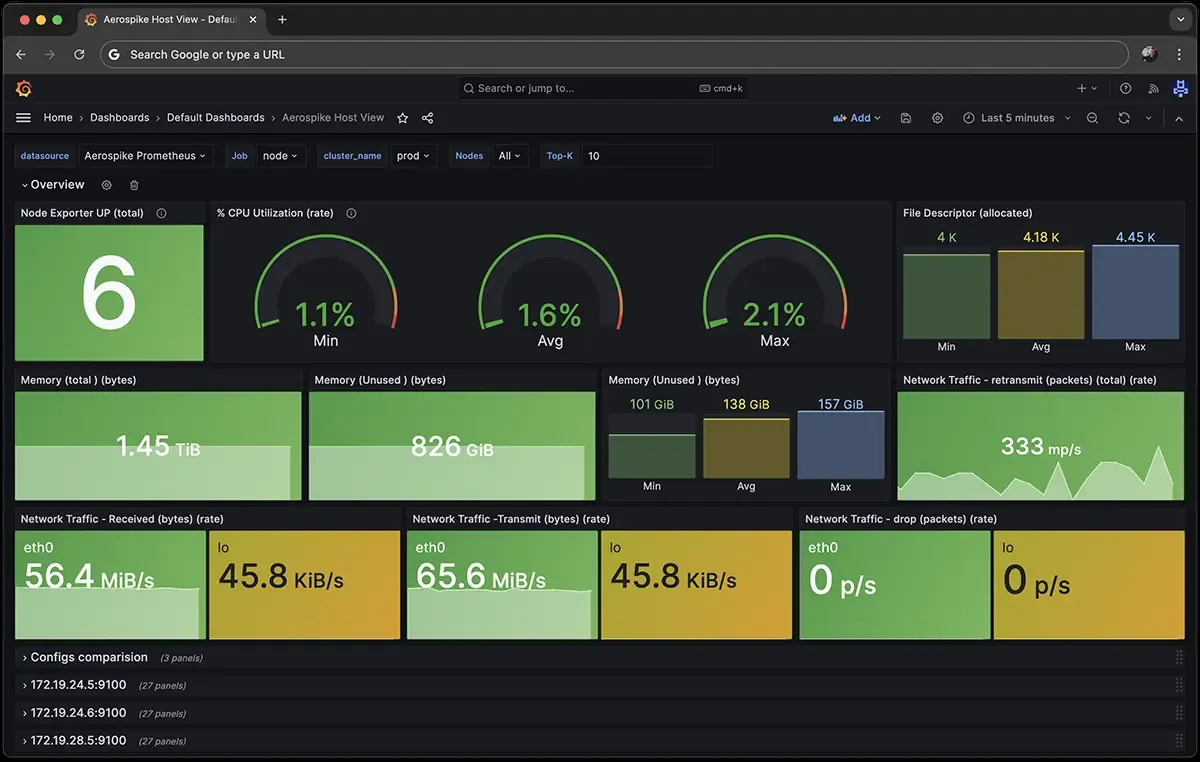Click the browser back arrow

(21, 54)
